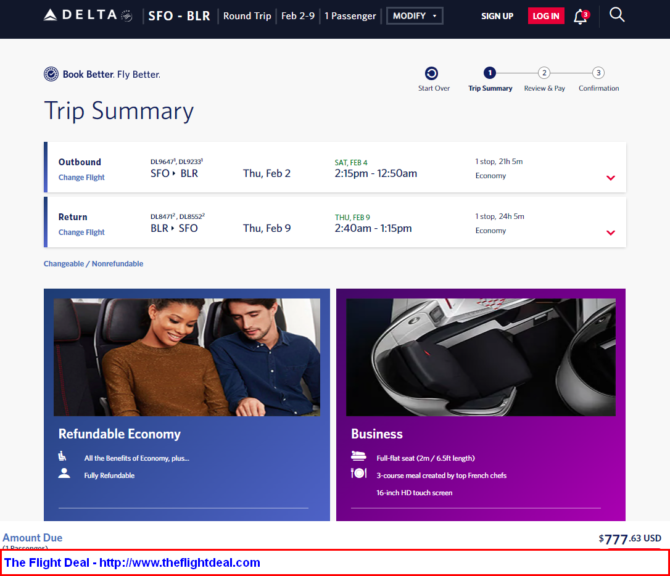This screenshot has height=576, width=670.
Task: Click Change Flight under Outbound
Action: coord(81,177)
